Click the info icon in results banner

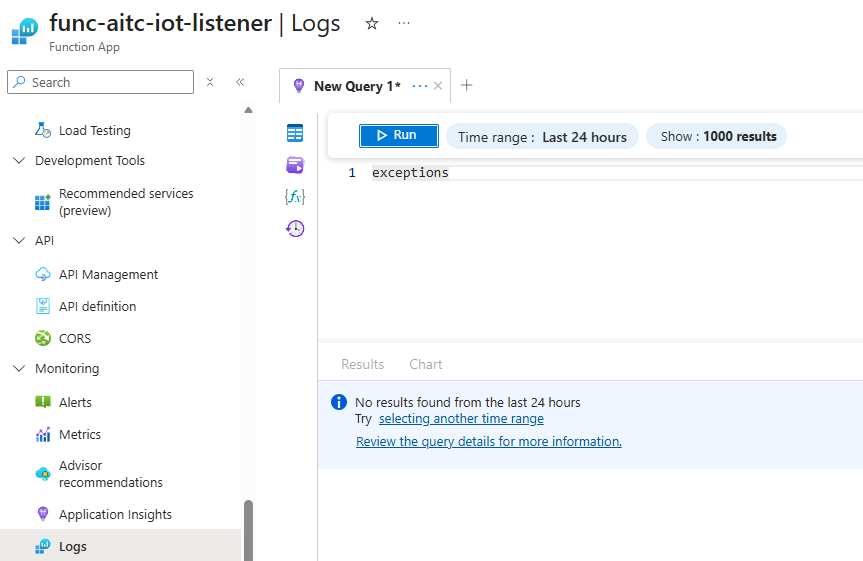339,402
